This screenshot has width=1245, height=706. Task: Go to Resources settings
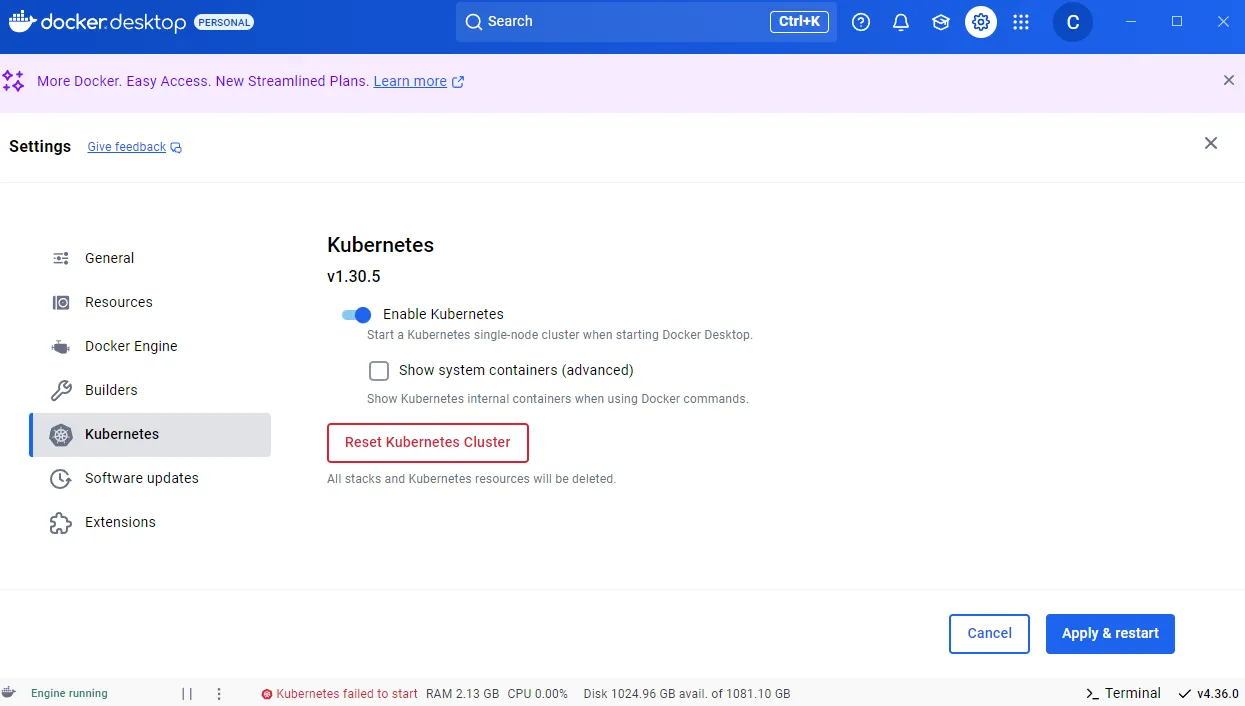click(150, 302)
